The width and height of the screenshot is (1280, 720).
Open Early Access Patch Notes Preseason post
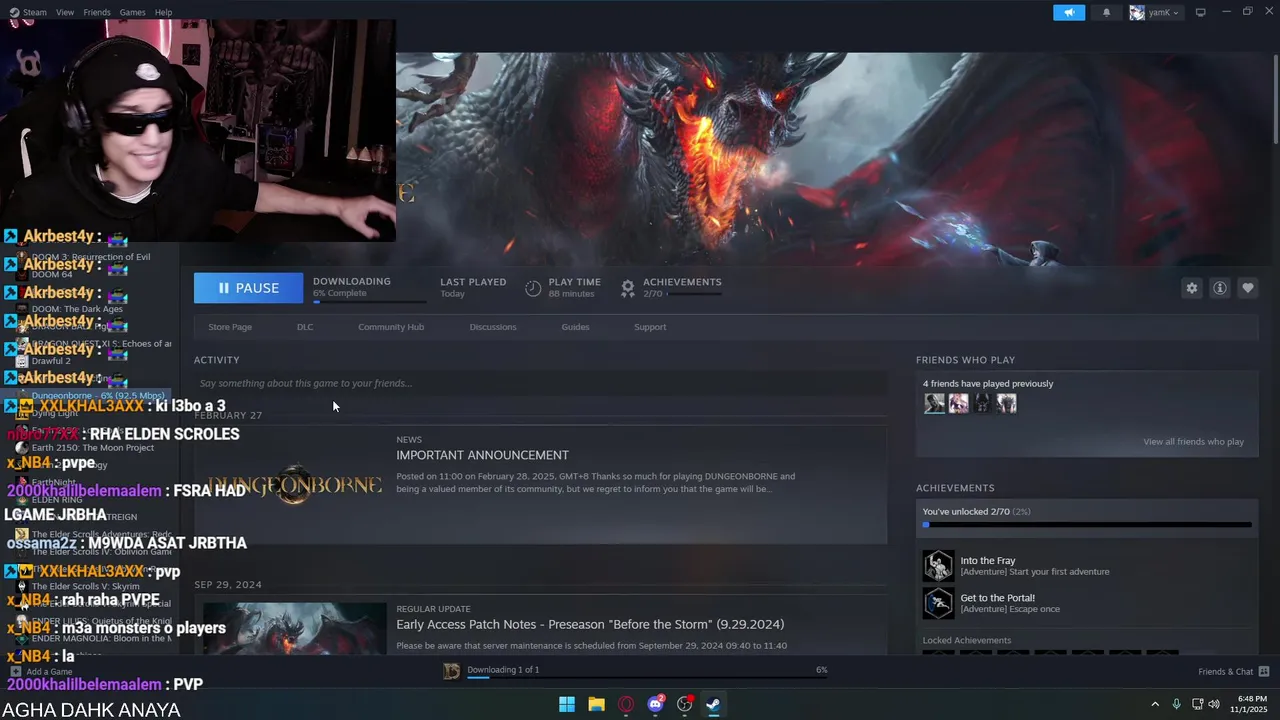point(590,624)
